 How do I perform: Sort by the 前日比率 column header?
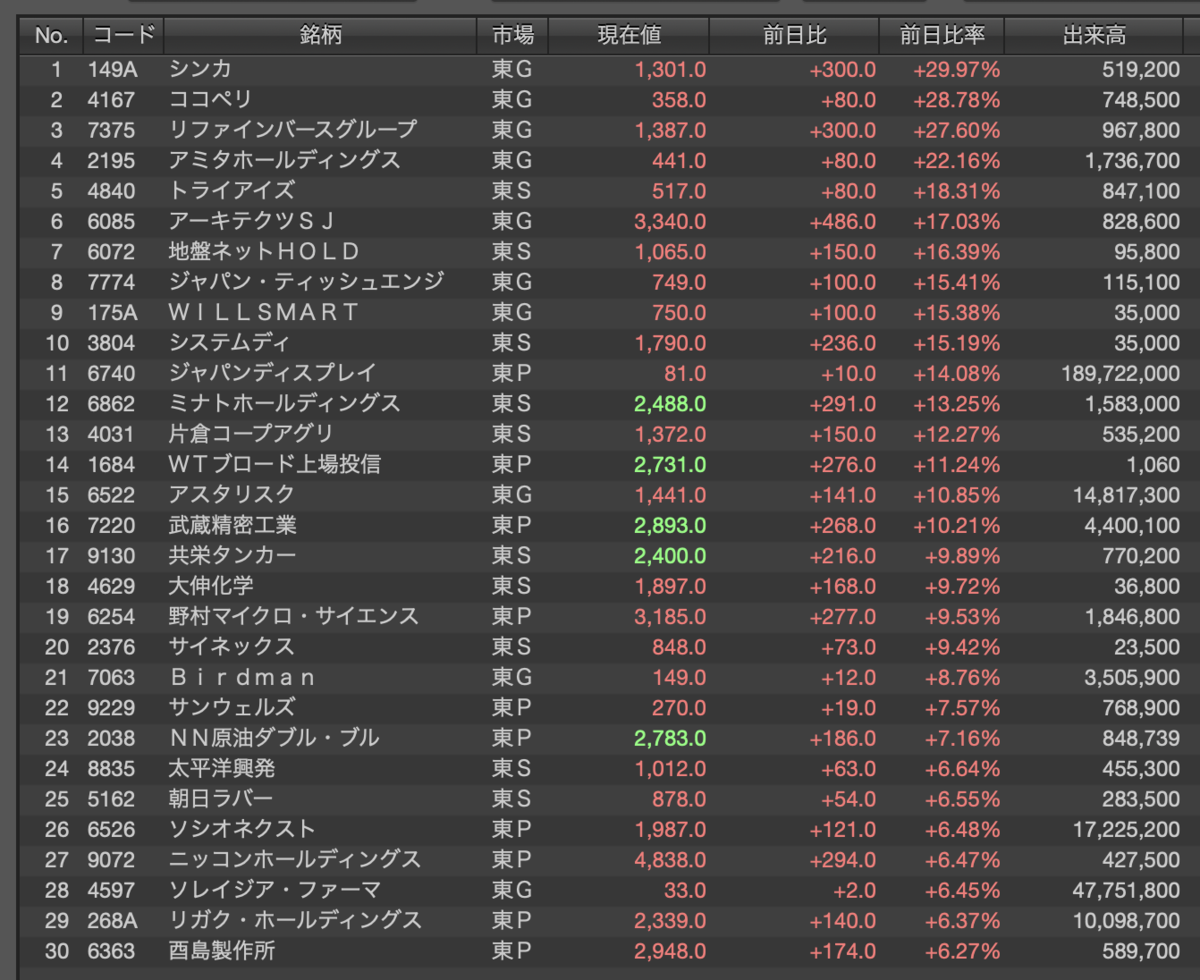[x=942, y=36]
